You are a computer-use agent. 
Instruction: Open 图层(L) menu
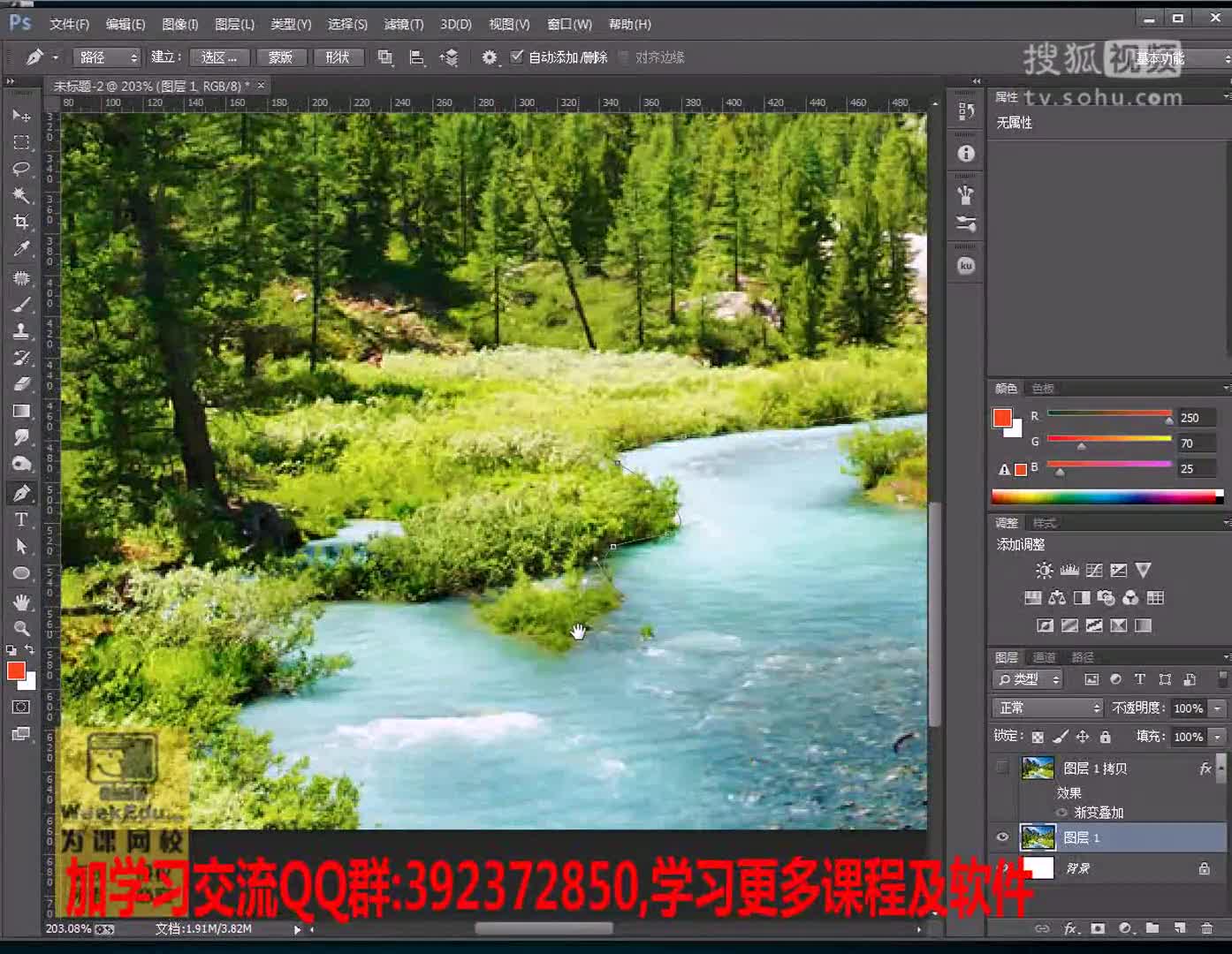pyautogui.click(x=234, y=24)
